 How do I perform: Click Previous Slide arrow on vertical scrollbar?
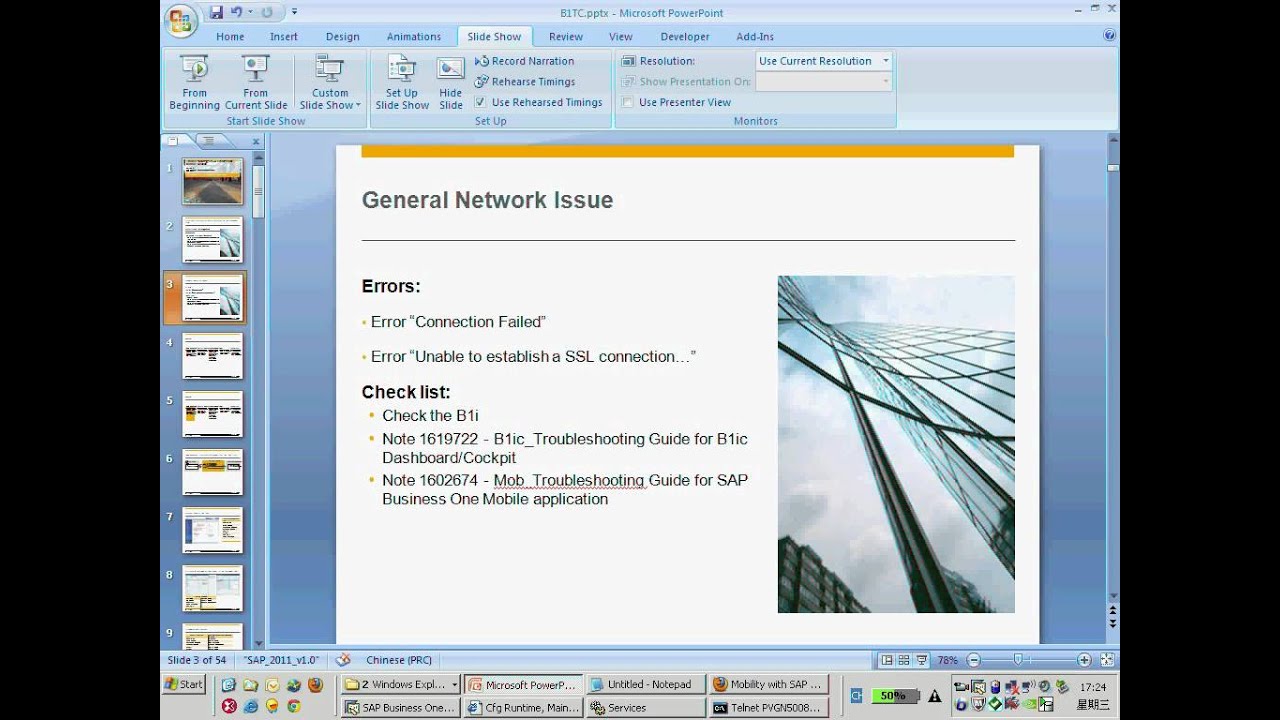coord(1112,610)
